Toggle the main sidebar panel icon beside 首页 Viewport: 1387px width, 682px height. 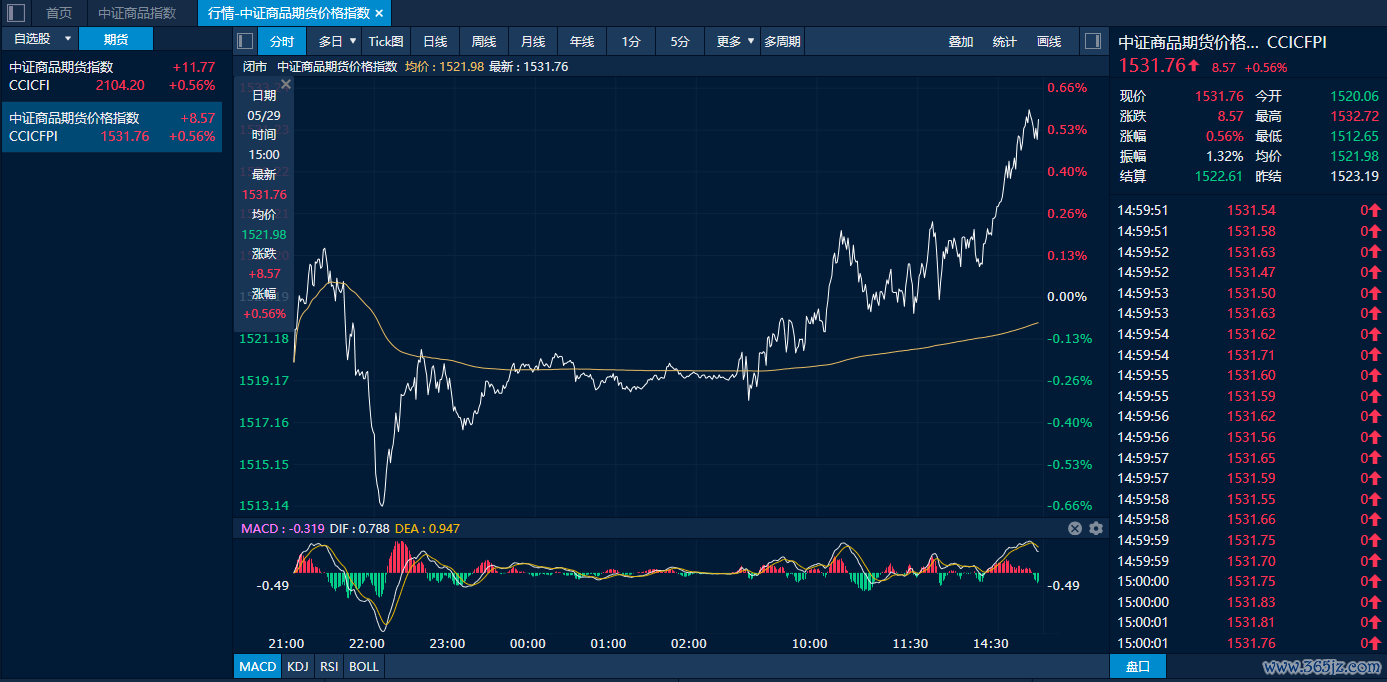pyautogui.click(x=16, y=13)
